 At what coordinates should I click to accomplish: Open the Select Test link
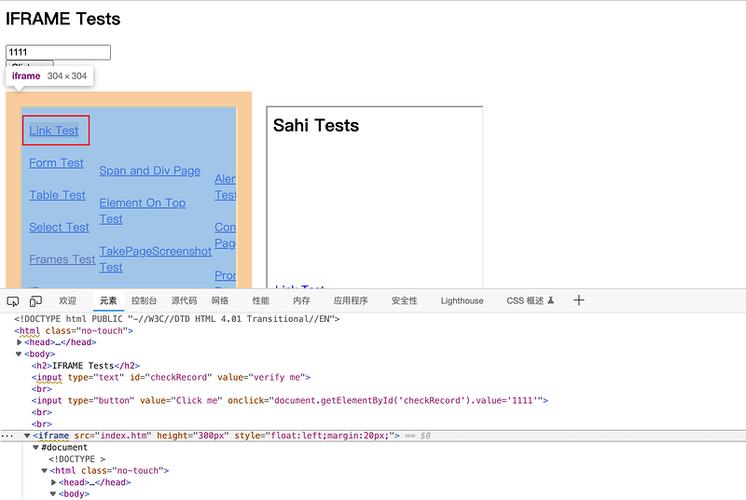pos(59,227)
